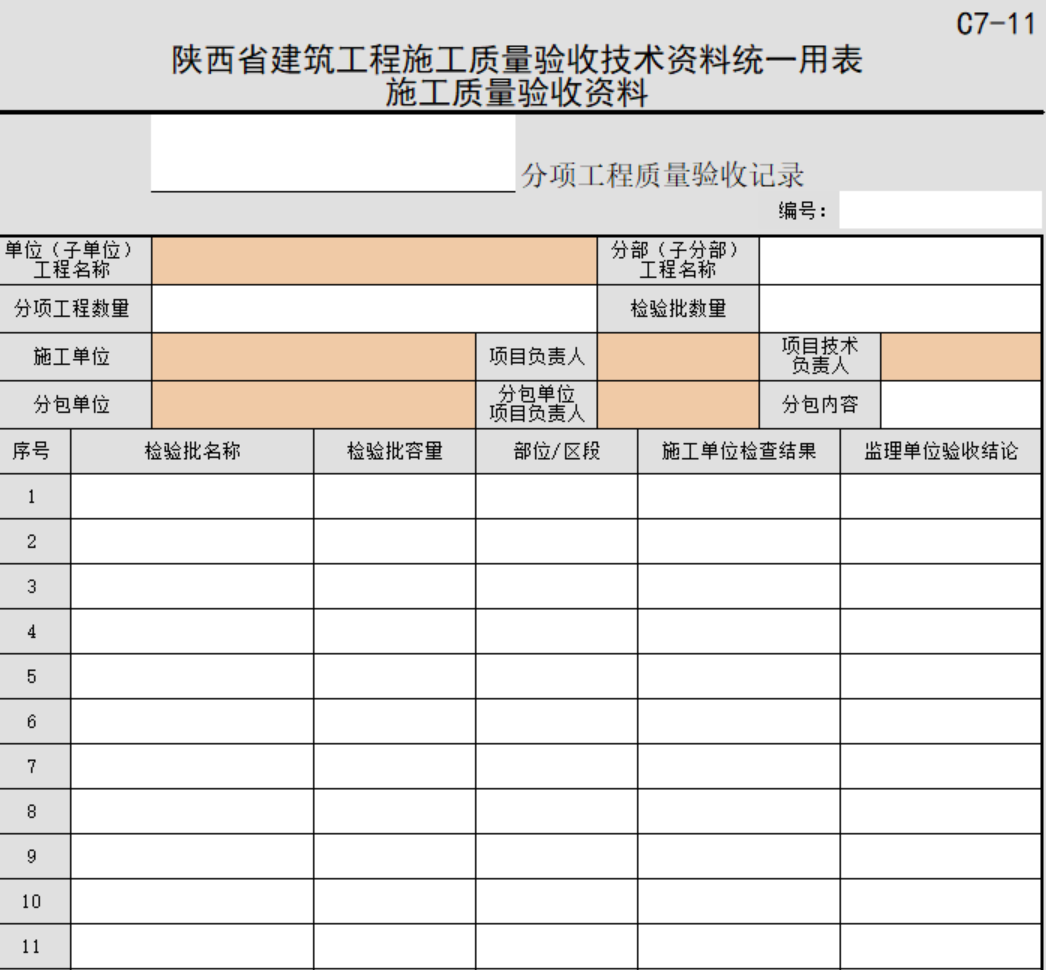Click the orange 单位（子单位）工程名称 value cell
Image resolution: width=1046 pixels, height=970 pixels.
click(374, 261)
